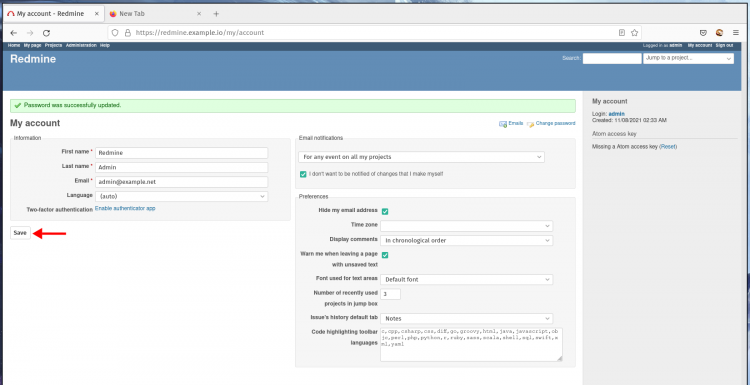
Task: Switch to the My account - Redmine tab
Action: coord(54,14)
